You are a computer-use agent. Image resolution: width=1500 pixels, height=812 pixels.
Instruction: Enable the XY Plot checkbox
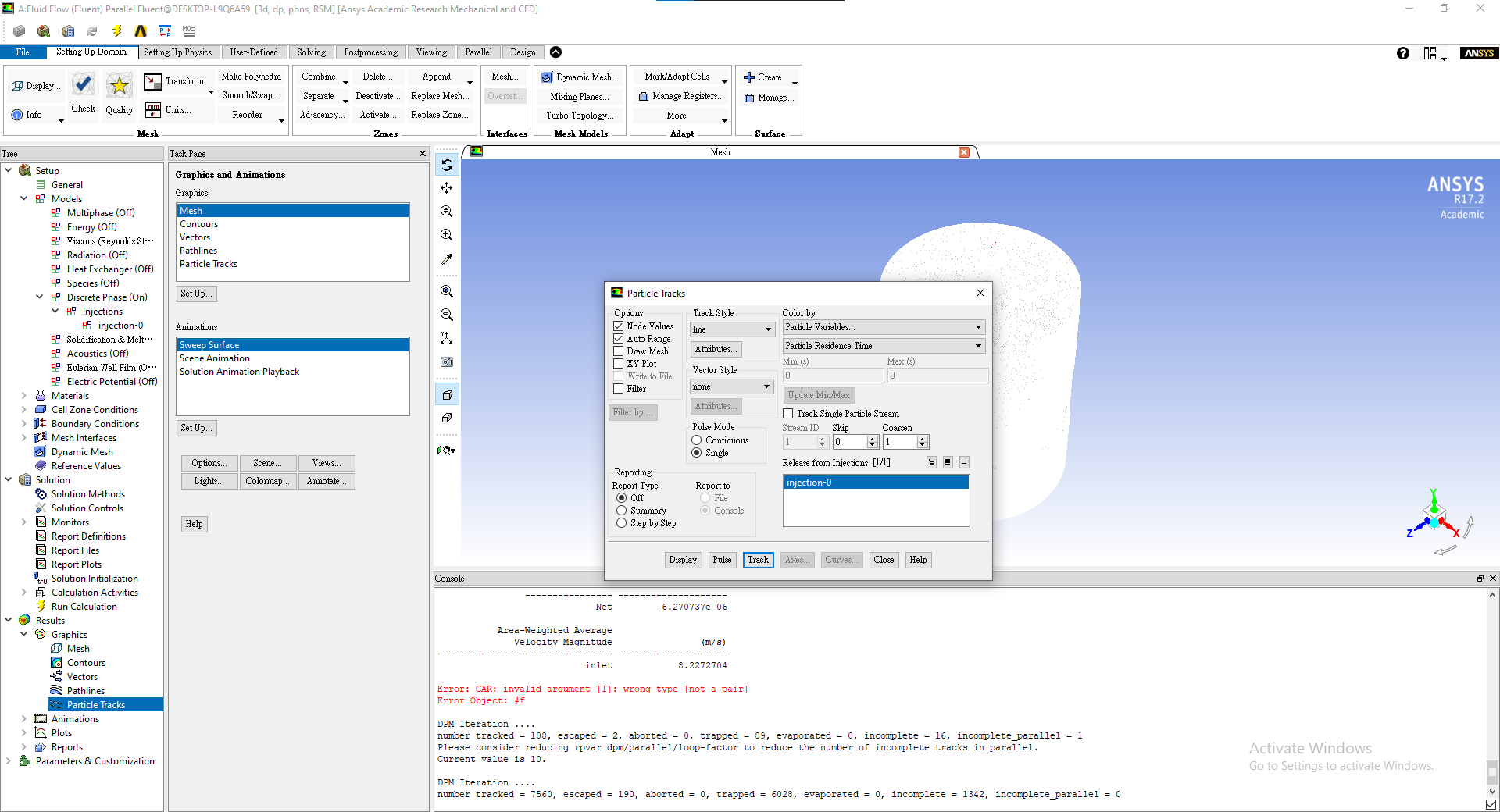point(619,364)
